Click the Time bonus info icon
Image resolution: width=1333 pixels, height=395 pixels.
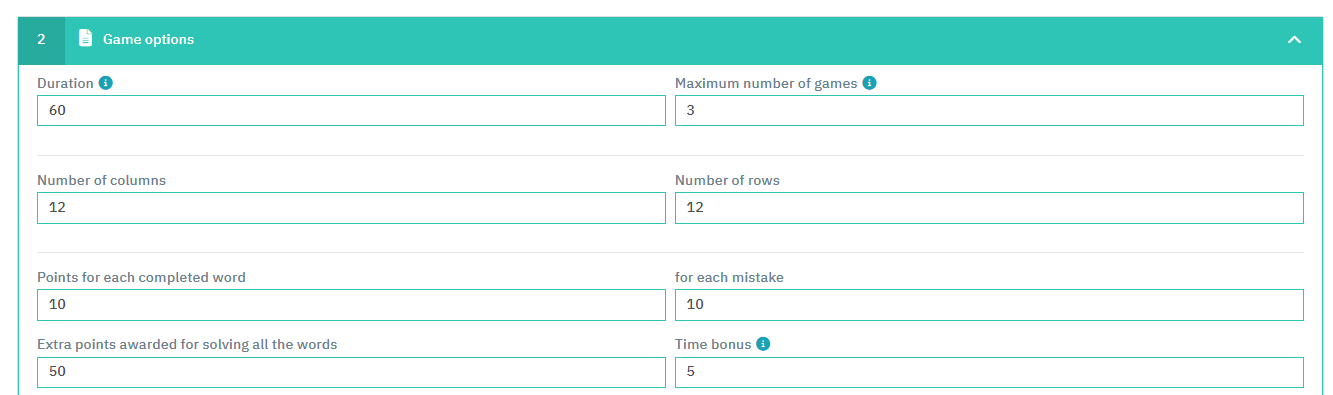click(x=763, y=343)
